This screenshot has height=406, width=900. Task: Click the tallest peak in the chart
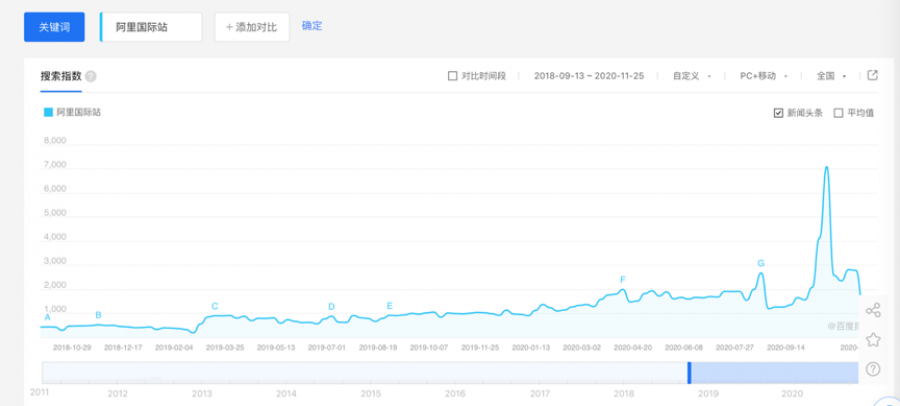coord(827,168)
